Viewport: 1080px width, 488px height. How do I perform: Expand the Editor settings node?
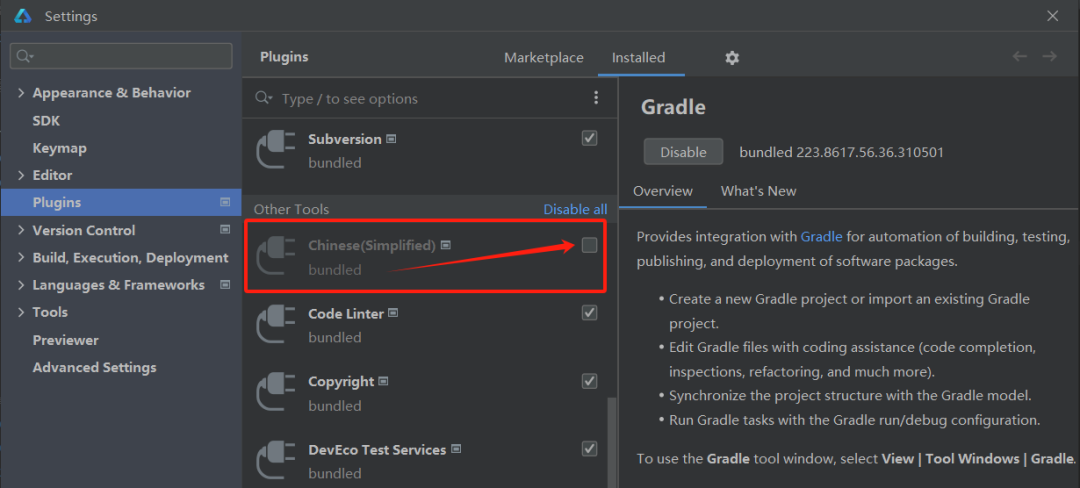(x=21, y=176)
